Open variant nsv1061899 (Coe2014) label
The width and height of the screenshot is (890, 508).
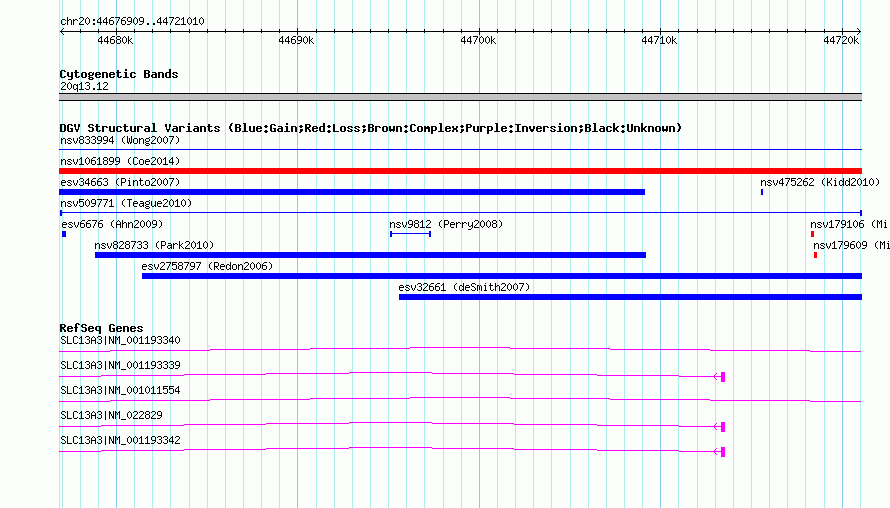coord(120,161)
